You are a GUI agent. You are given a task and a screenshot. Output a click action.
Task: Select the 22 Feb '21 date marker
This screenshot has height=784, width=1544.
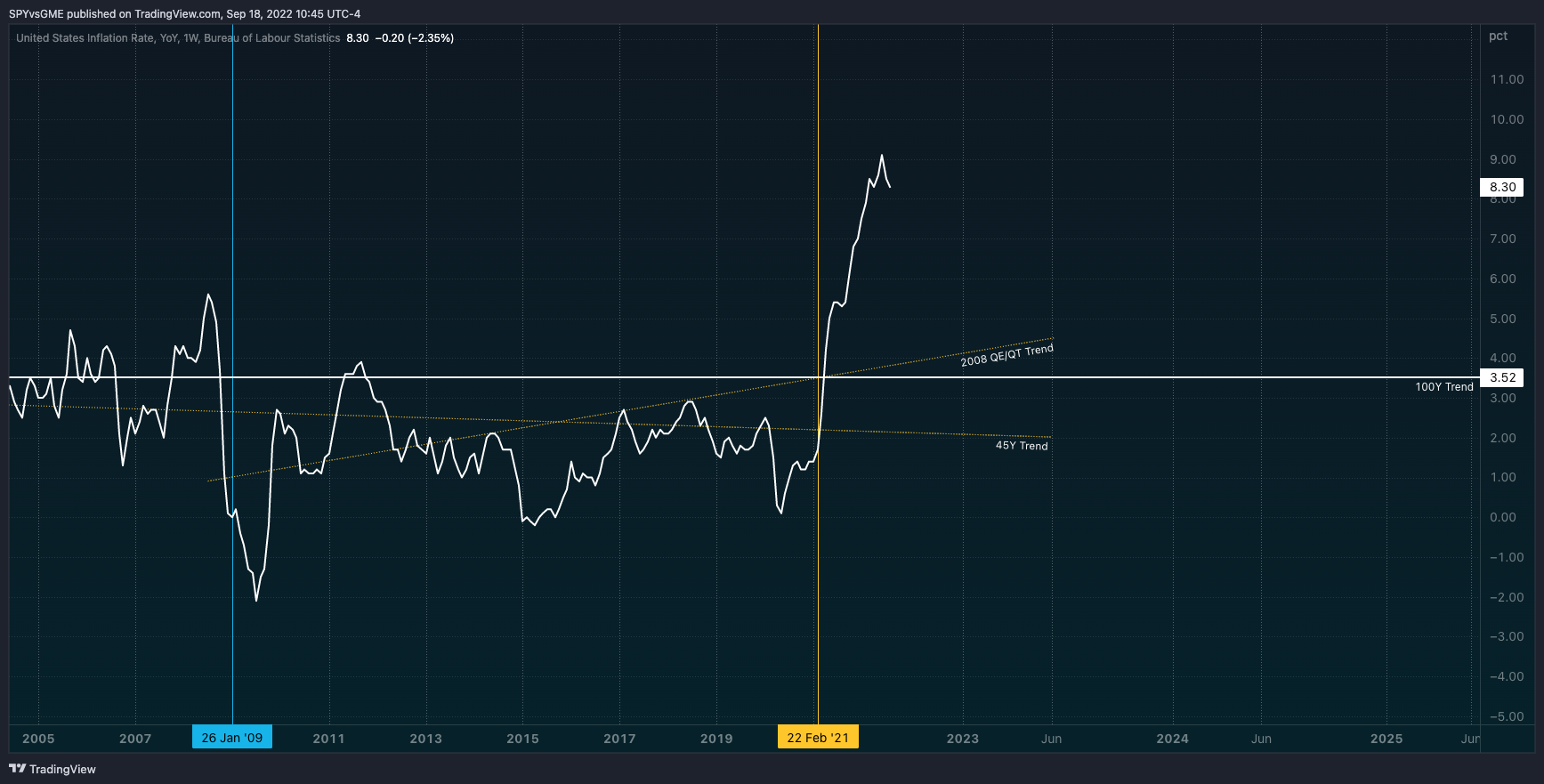[818, 738]
